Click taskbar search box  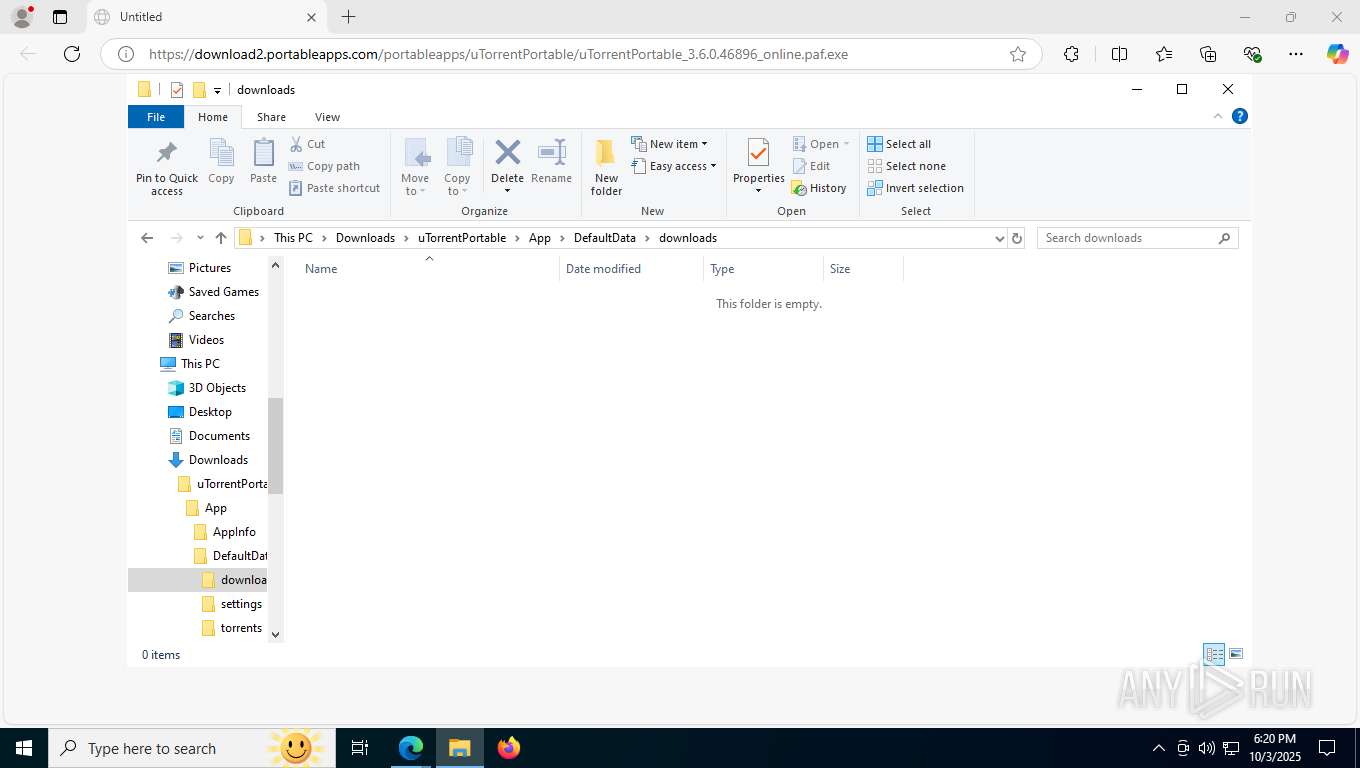[x=191, y=748]
